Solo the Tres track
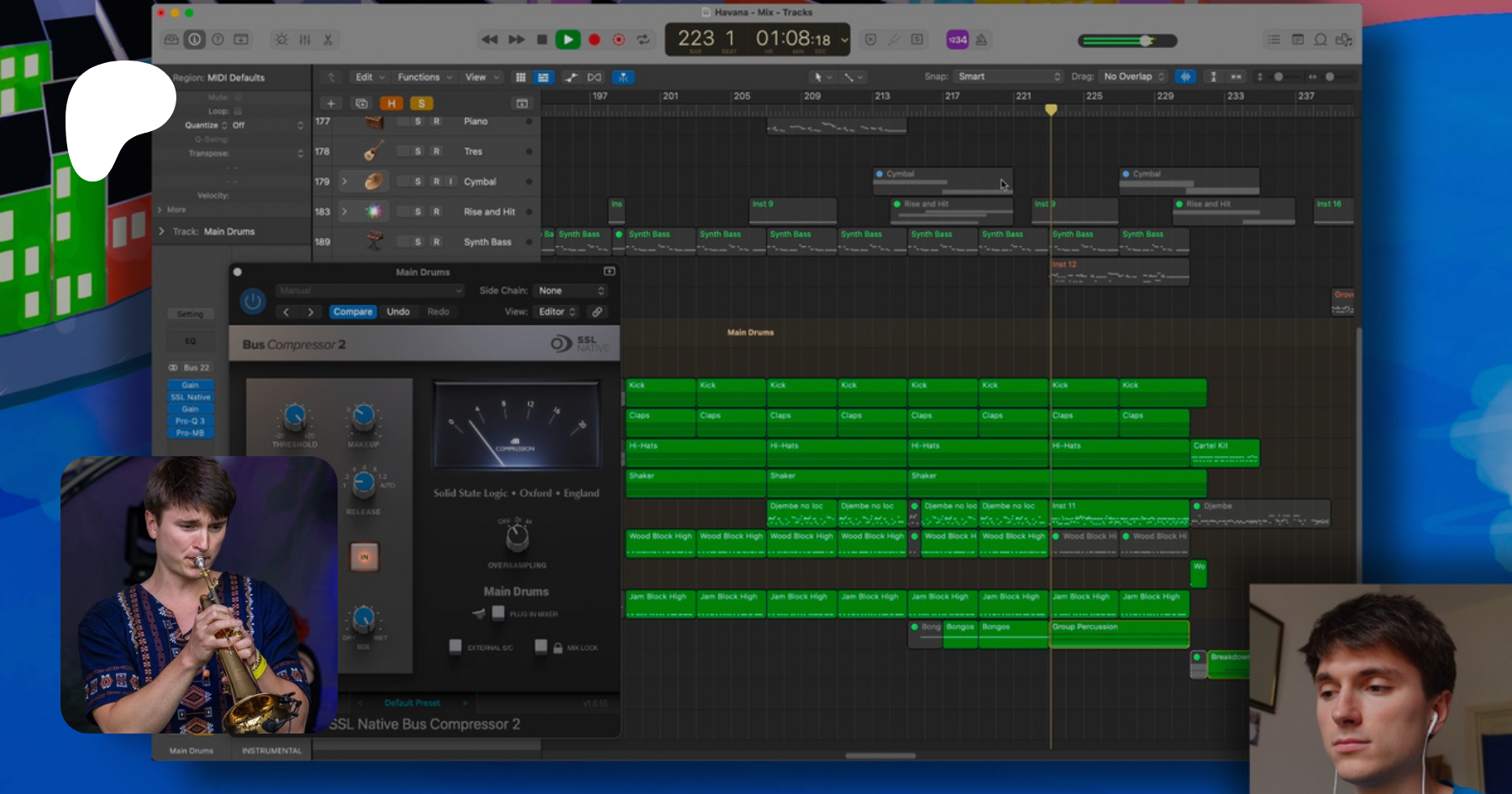The width and height of the screenshot is (1512, 794). click(x=417, y=151)
